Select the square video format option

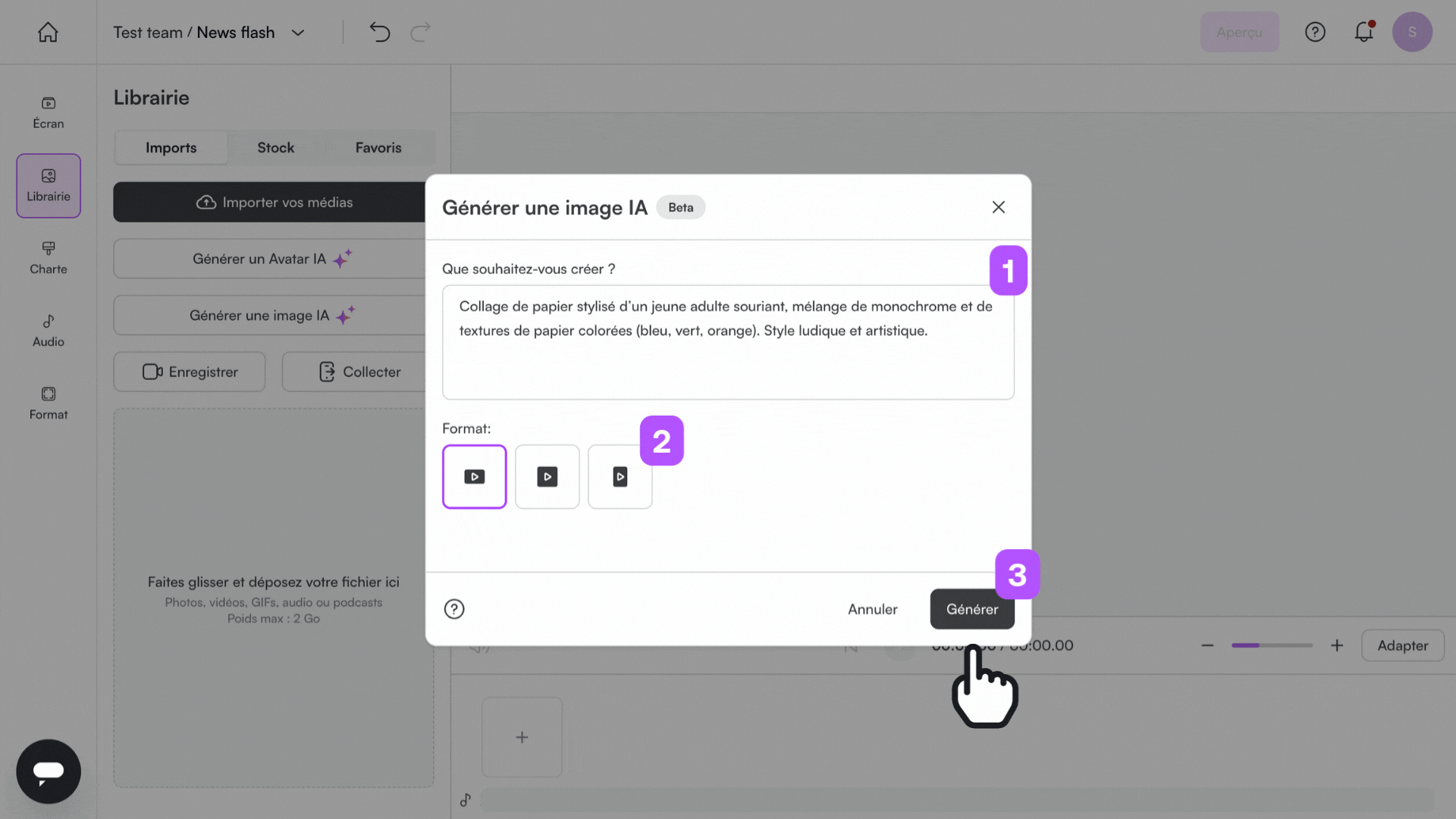coord(547,476)
